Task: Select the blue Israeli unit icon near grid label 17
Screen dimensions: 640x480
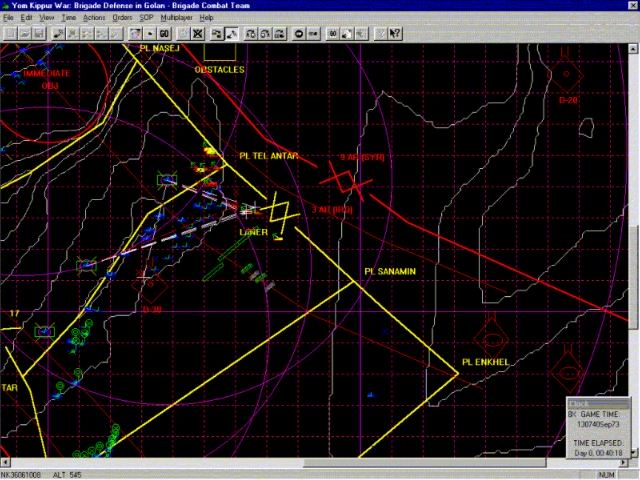Action: click(43, 331)
